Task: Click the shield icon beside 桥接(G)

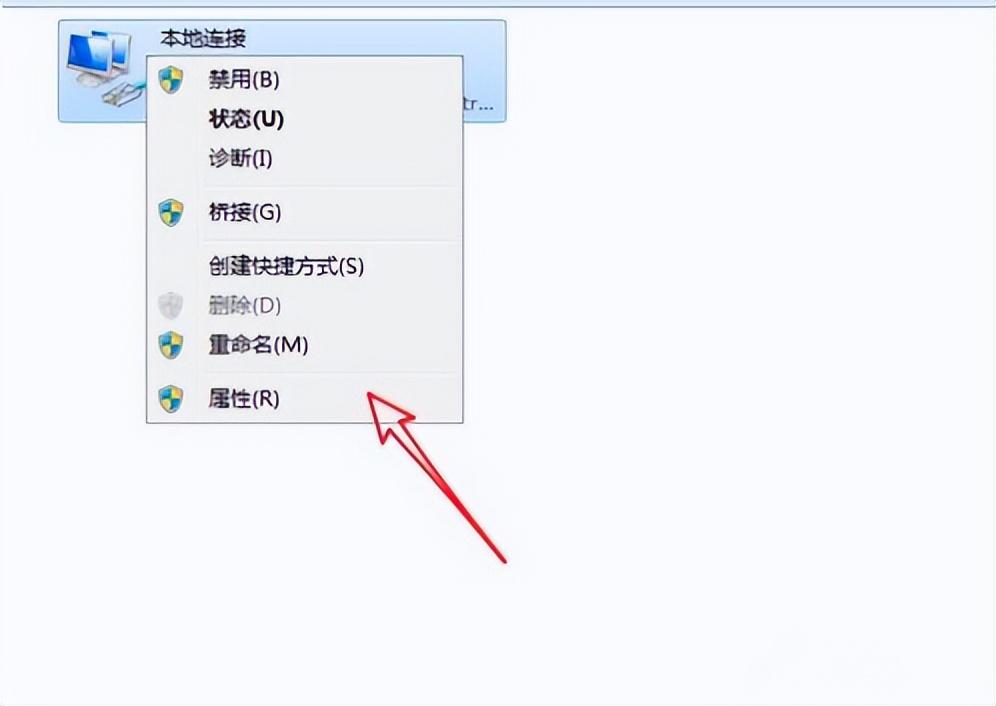Action: pyautogui.click(x=171, y=212)
